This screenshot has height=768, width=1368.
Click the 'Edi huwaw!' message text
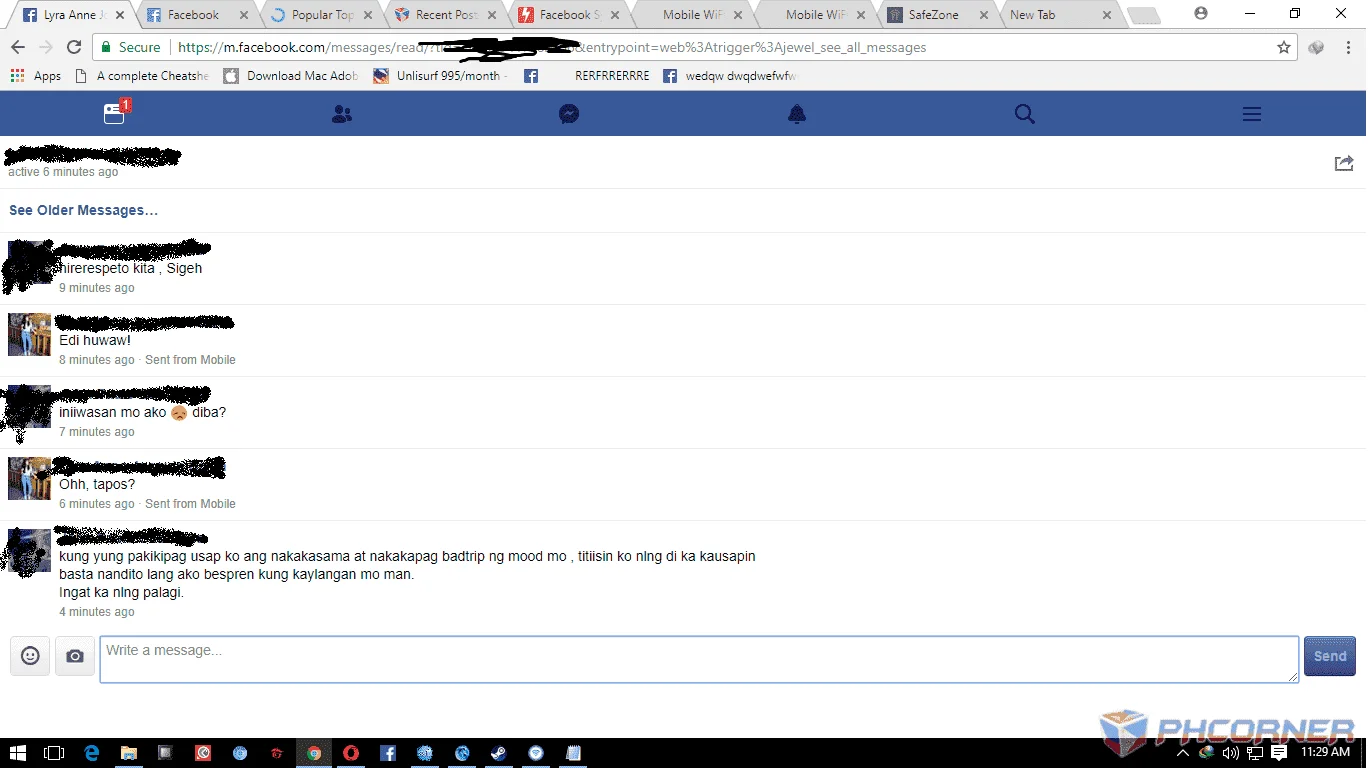(x=95, y=340)
